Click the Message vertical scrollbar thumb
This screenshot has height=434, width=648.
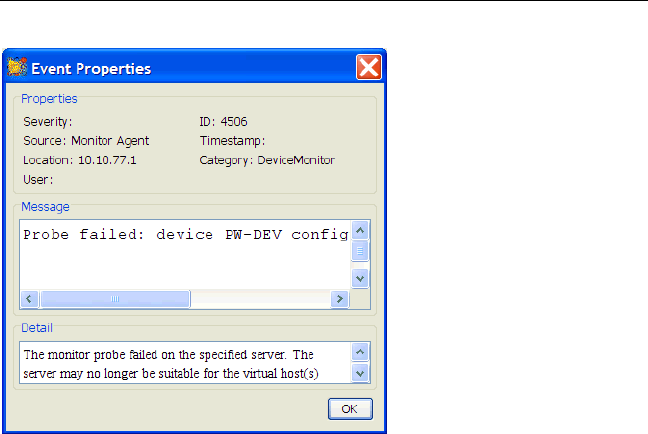click(x=361, y=252)
